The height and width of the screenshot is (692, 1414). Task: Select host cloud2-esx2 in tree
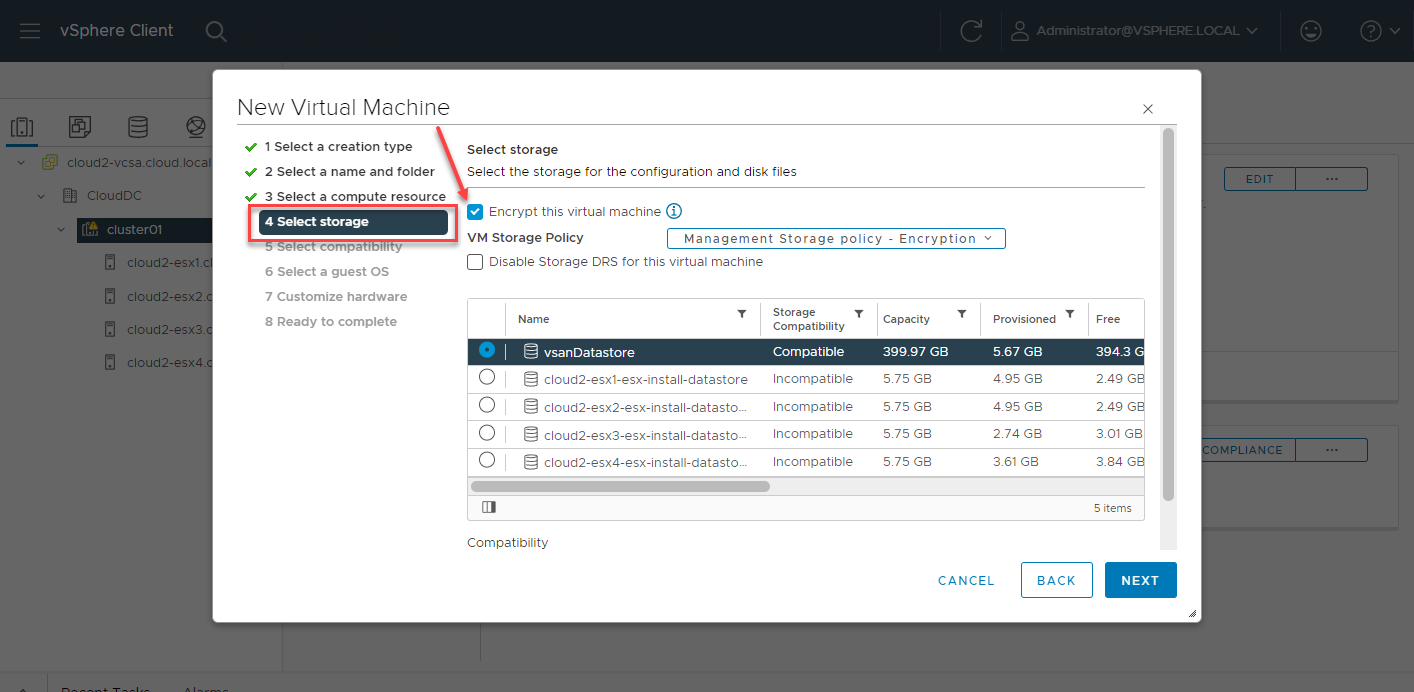pos(169,297)
